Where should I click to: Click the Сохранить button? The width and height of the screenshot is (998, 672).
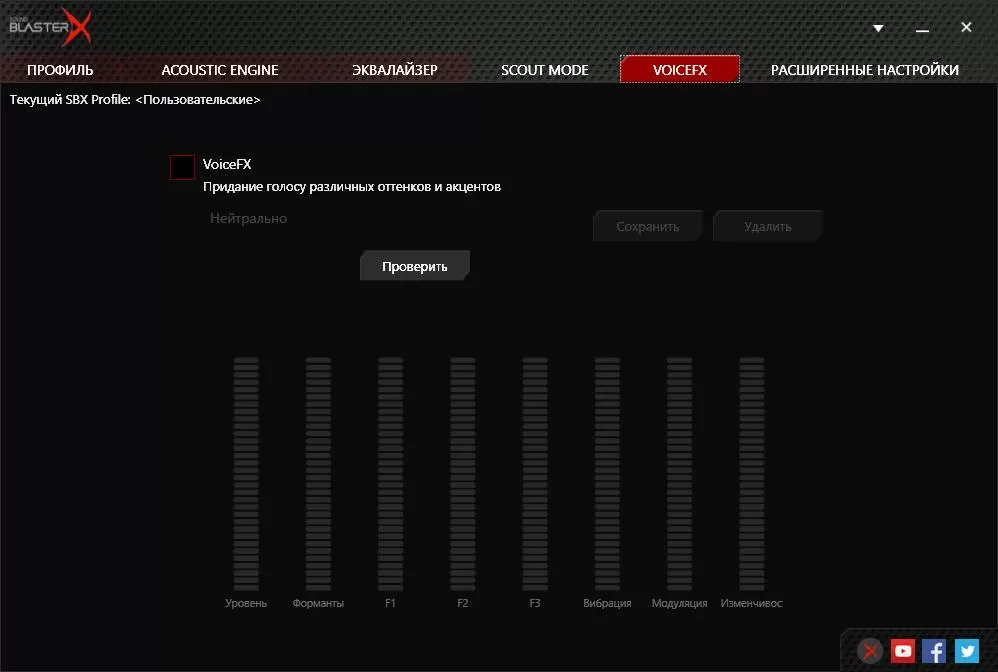click(647, 226)
